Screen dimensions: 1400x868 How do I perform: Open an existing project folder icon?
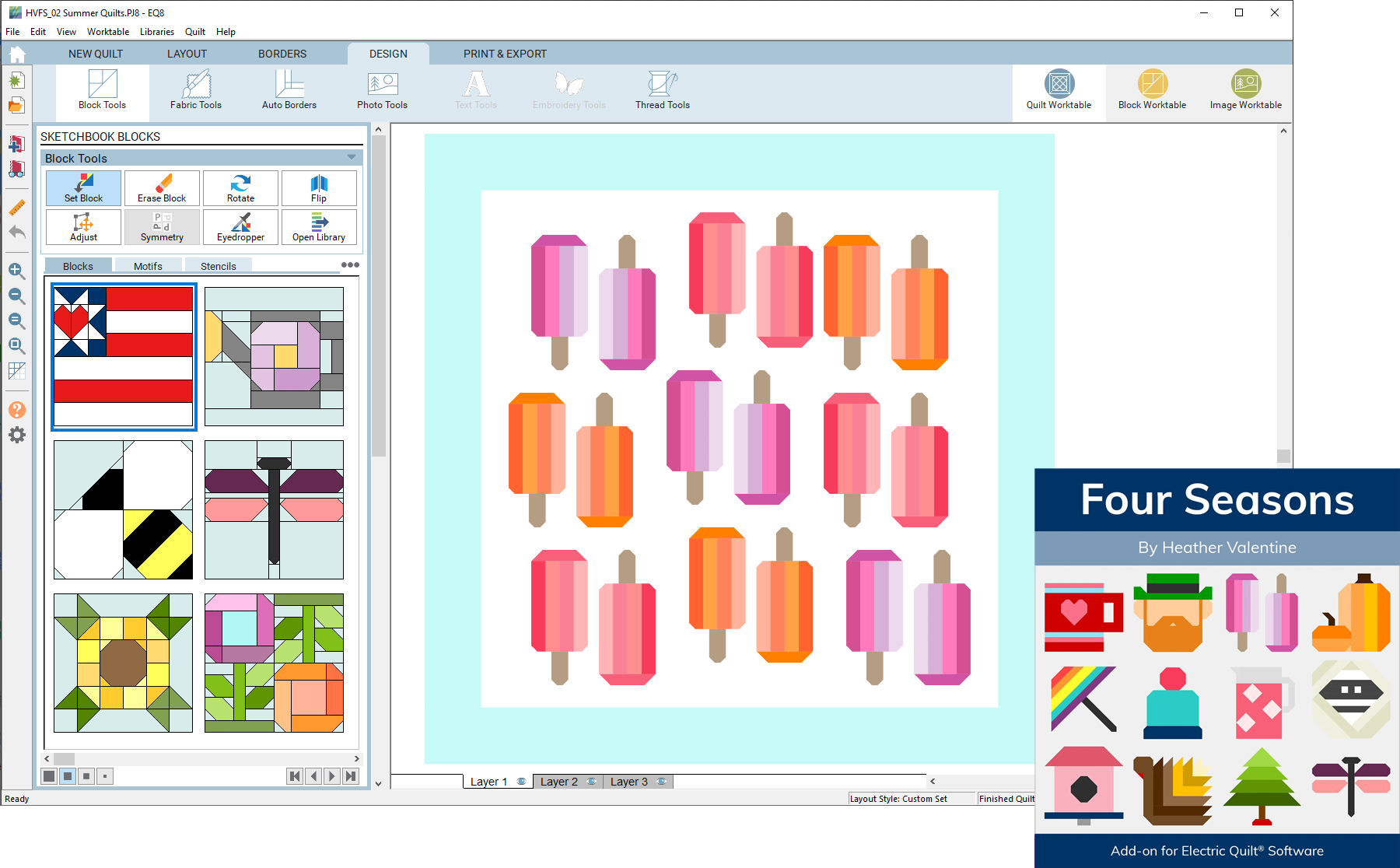click(16, 105)
